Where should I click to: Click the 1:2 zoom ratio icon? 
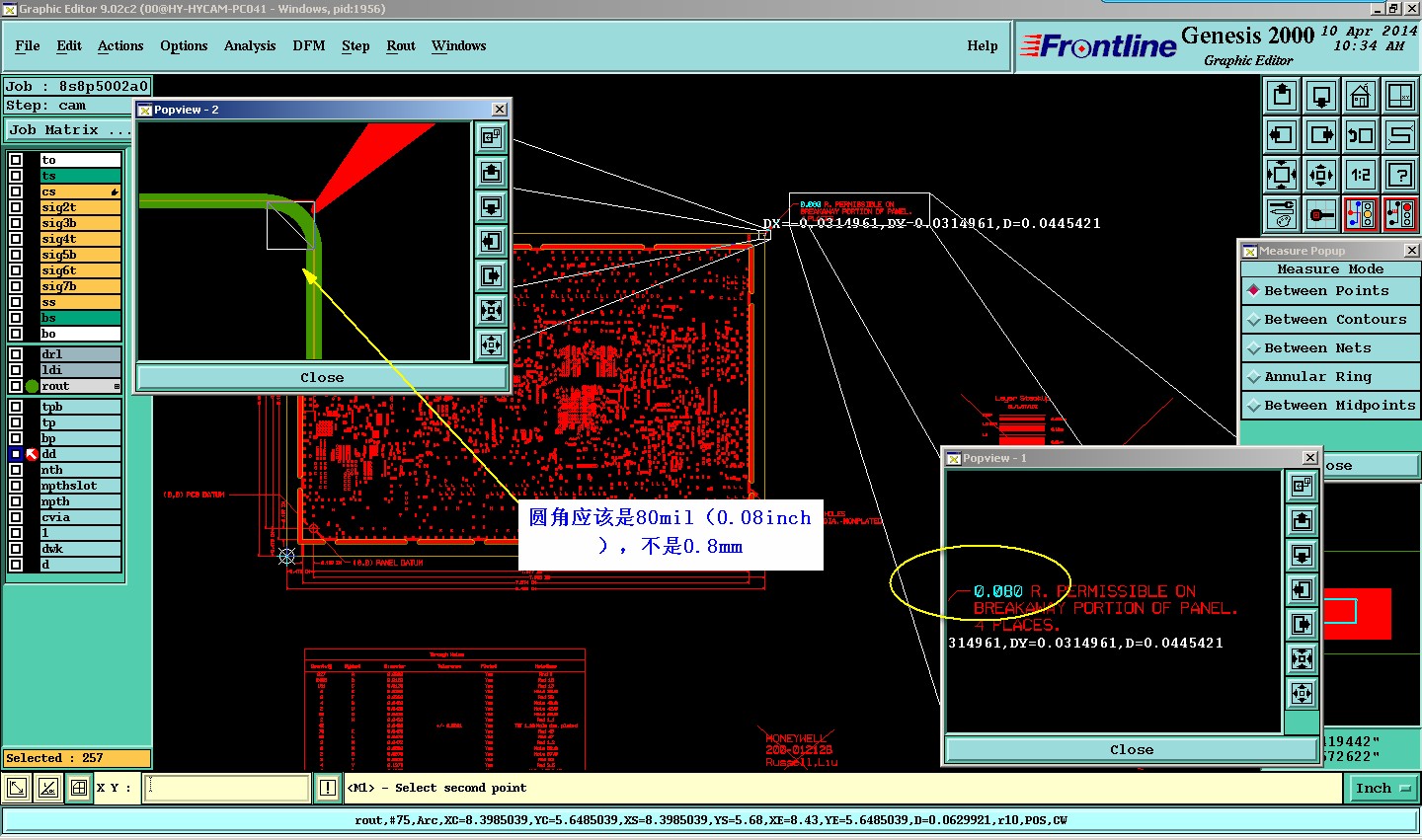pos(1361,175)
